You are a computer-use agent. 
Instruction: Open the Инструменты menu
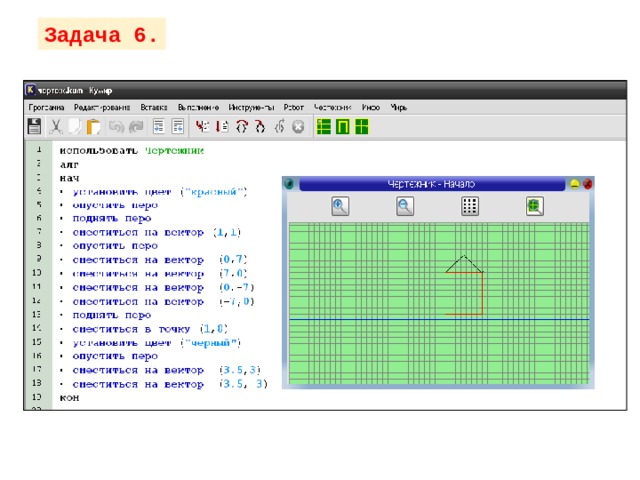tap(251, 107)
